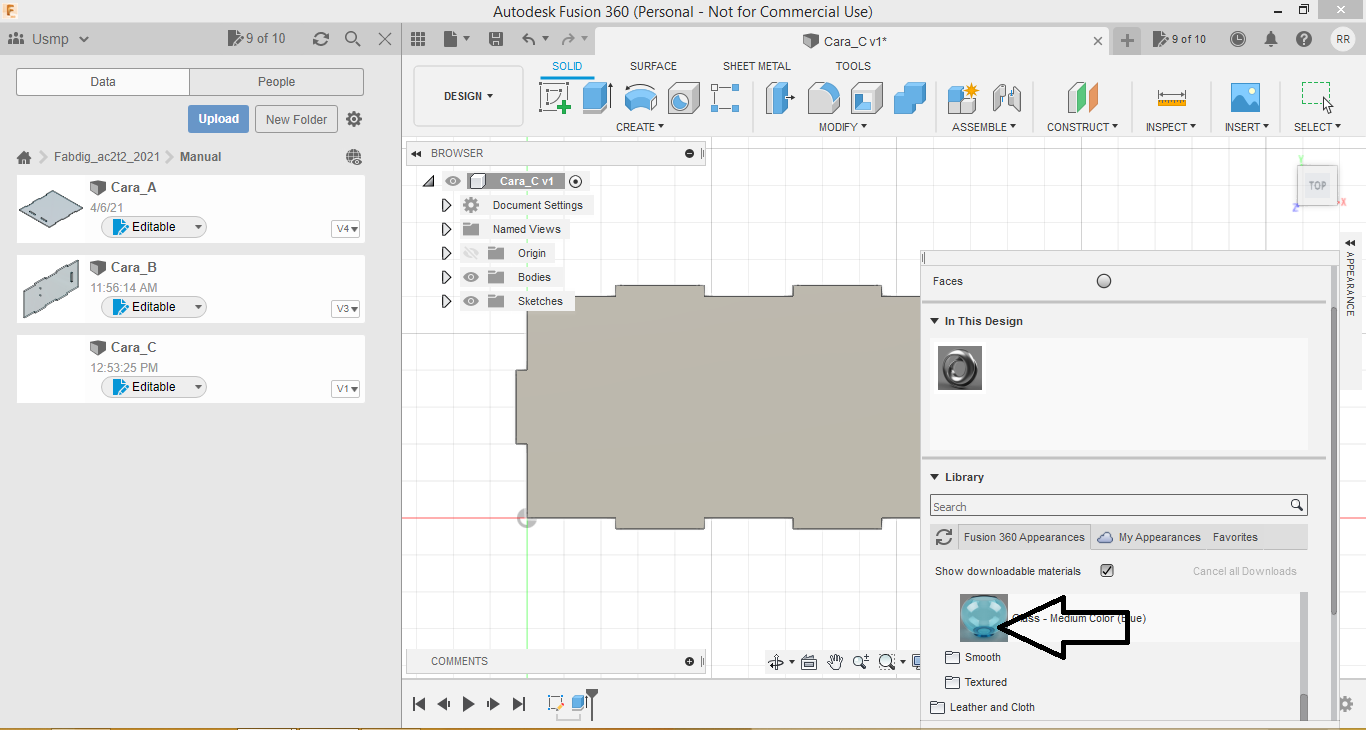Viewport: 1366px width, 730px height.
Task: Click the New Component assemble icon
Action: (x=963, y=98)
